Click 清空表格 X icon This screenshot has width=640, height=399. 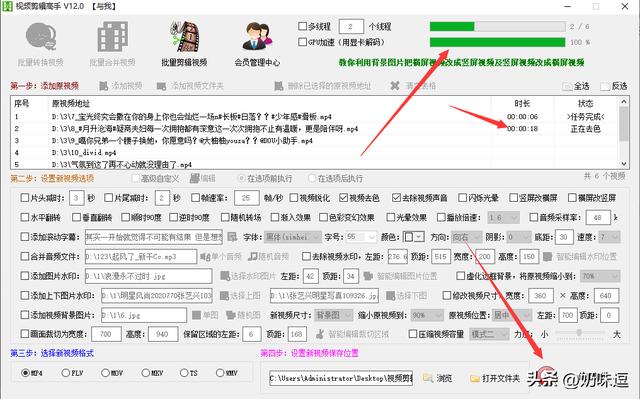(395, 86)
